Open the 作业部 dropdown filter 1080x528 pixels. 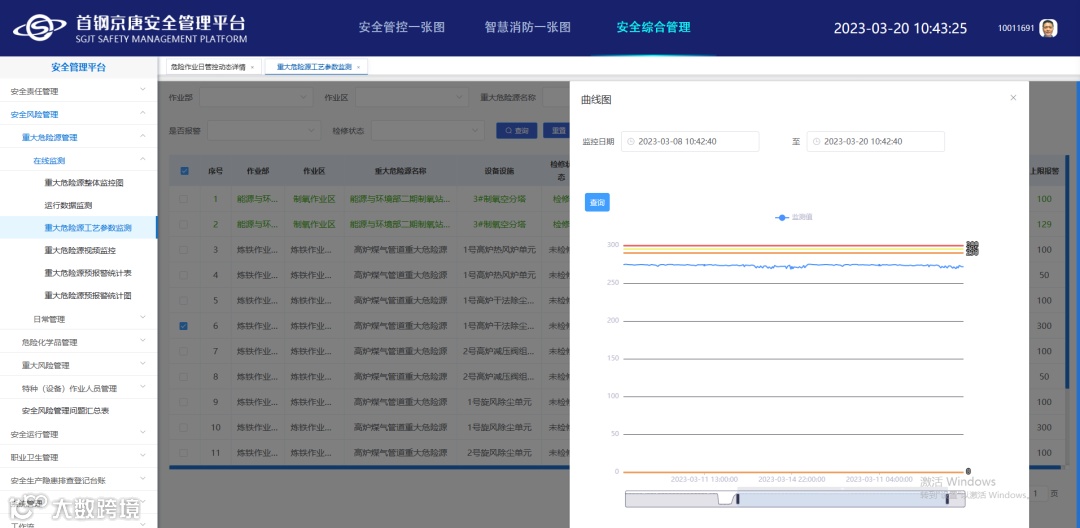pos(256,98)
